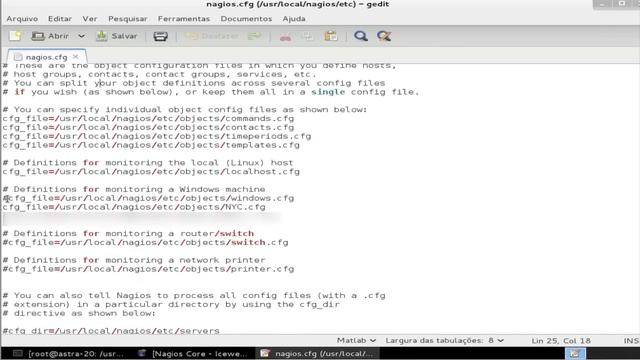Screen dimensions: 640x360
Task: Place cursor on the contacts.cfg line
Action: coord(148,127)
